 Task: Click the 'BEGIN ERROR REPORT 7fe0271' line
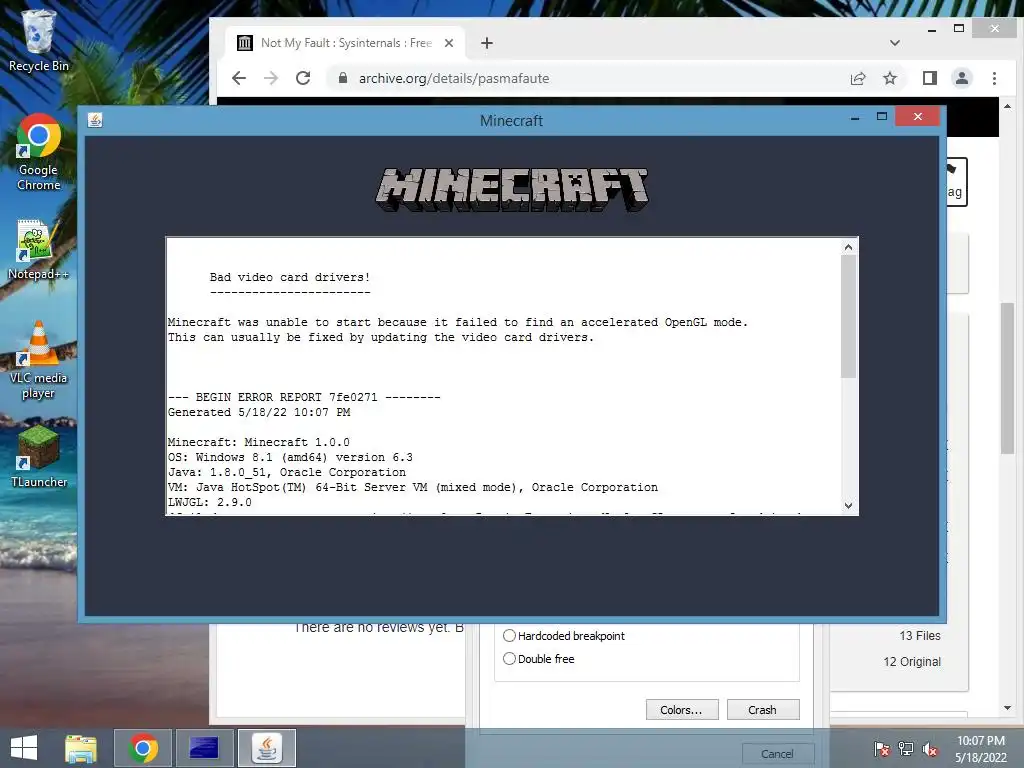(304, 397)
